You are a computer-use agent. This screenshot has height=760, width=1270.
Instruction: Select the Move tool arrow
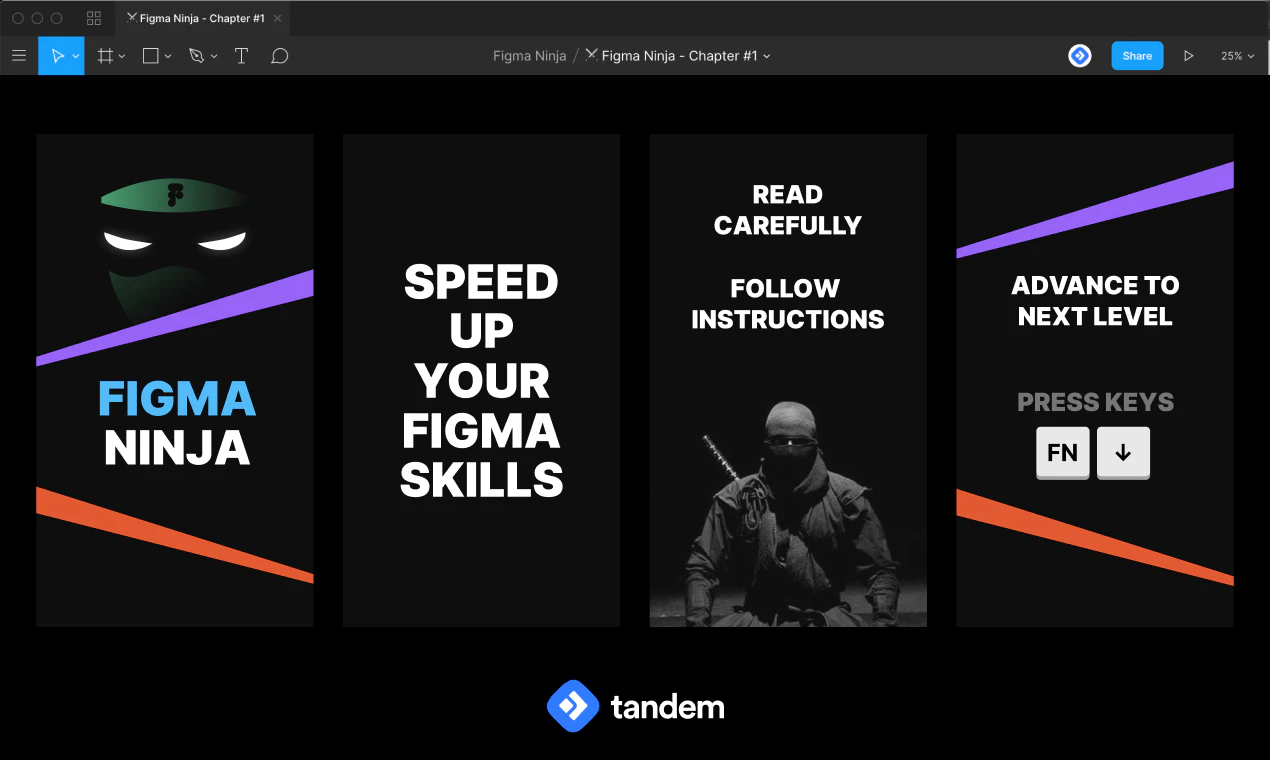[x=57, y=56]
